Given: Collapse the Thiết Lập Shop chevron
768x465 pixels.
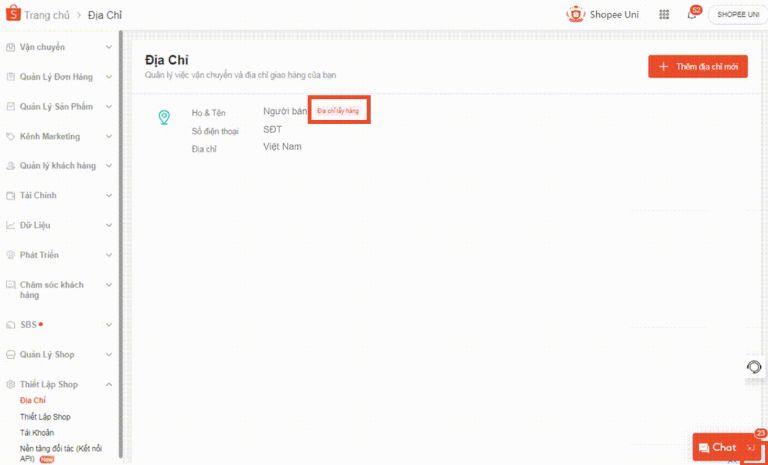Looking at the screenshot, I should [109, 385].
